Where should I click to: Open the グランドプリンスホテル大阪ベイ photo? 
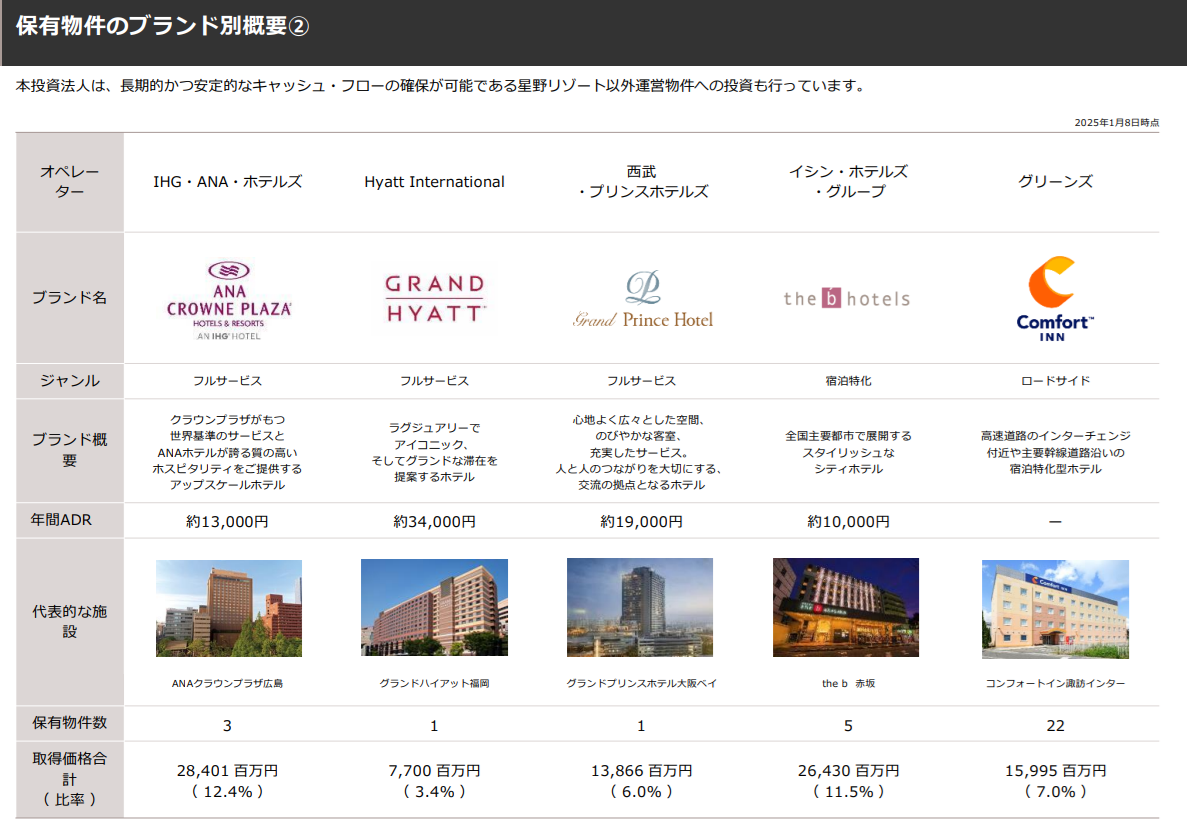(640, 607)
